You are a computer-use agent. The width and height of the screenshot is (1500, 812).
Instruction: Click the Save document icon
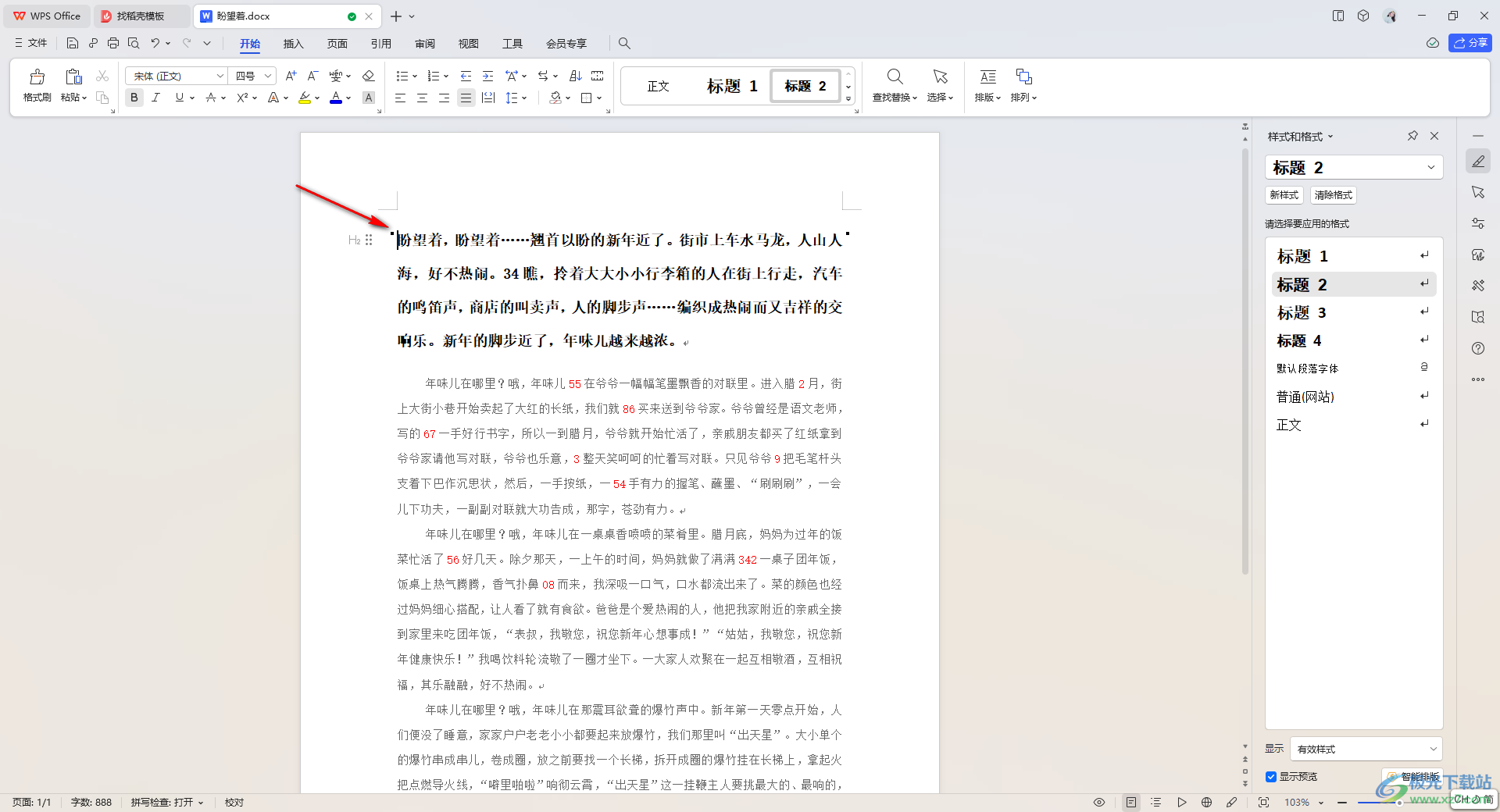coord(73,43)
